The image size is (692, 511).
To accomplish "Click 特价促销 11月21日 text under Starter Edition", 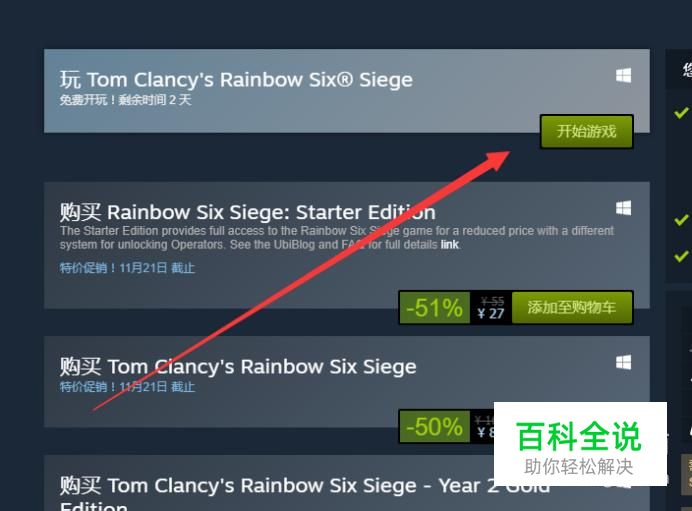I will click(x=127, y=268).
